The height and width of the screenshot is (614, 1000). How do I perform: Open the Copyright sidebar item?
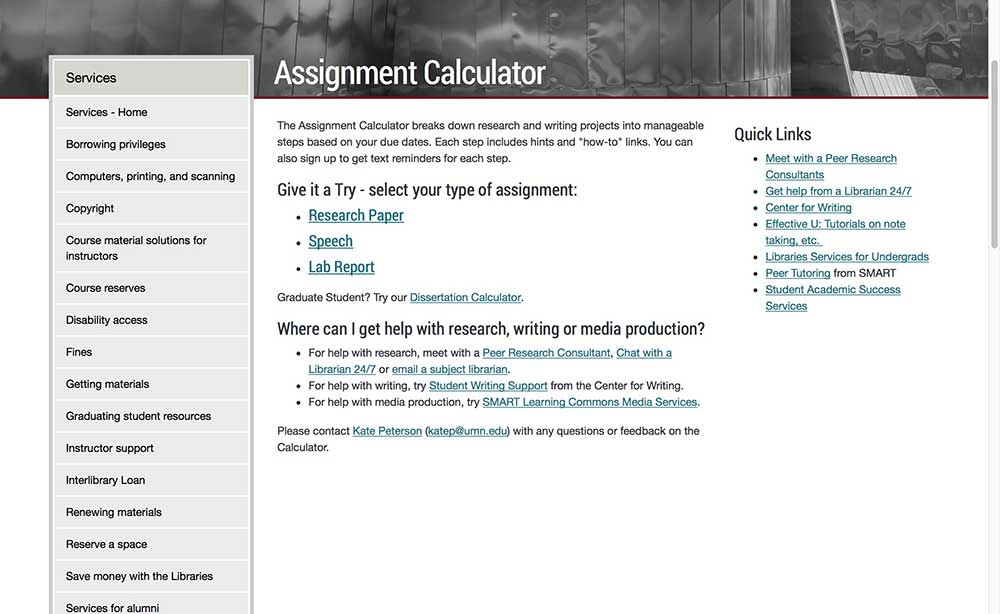(151, 208)
